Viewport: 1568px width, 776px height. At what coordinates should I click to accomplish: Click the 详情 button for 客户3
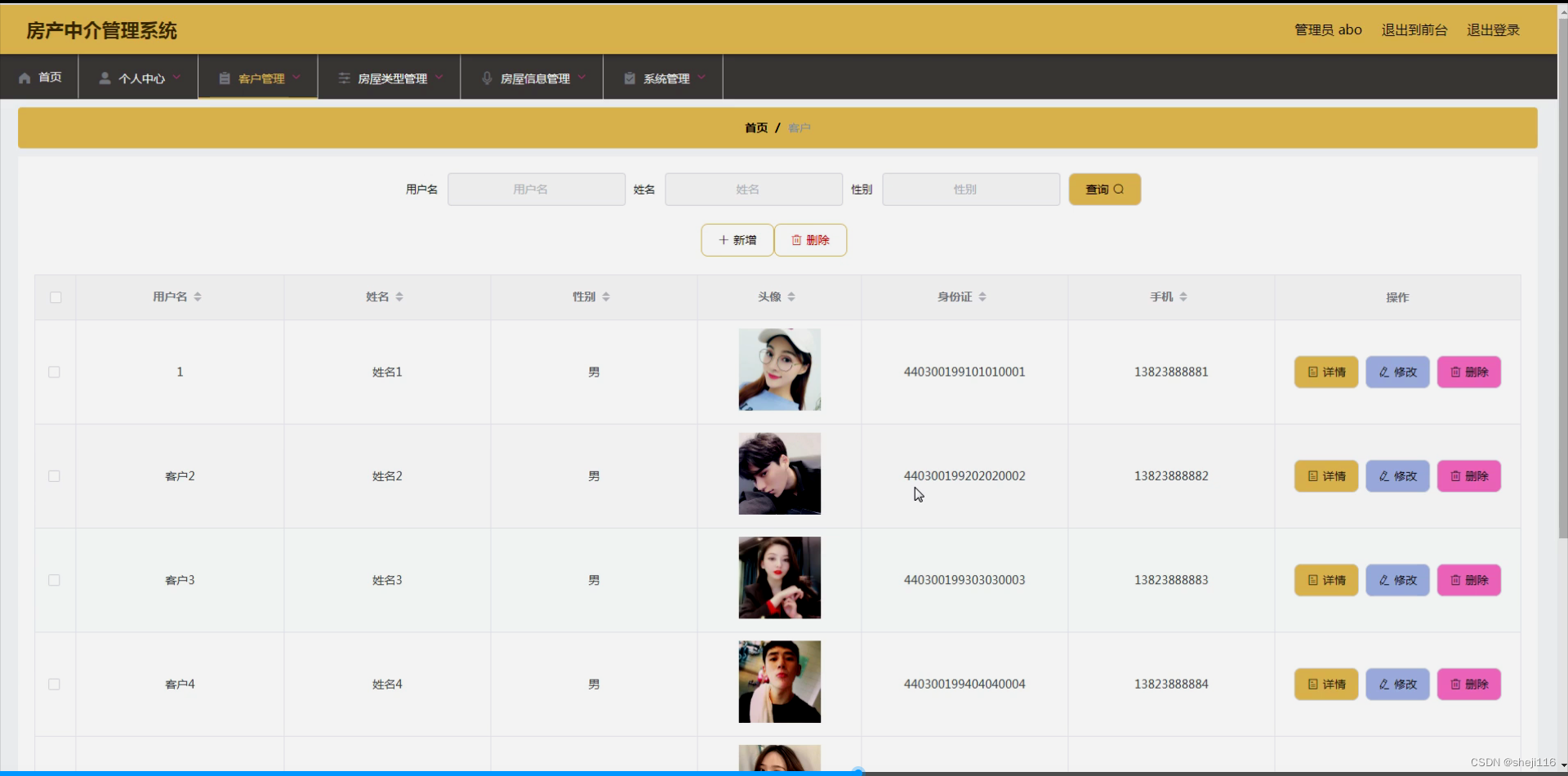pyautogui.click(x=1325, y=580)
